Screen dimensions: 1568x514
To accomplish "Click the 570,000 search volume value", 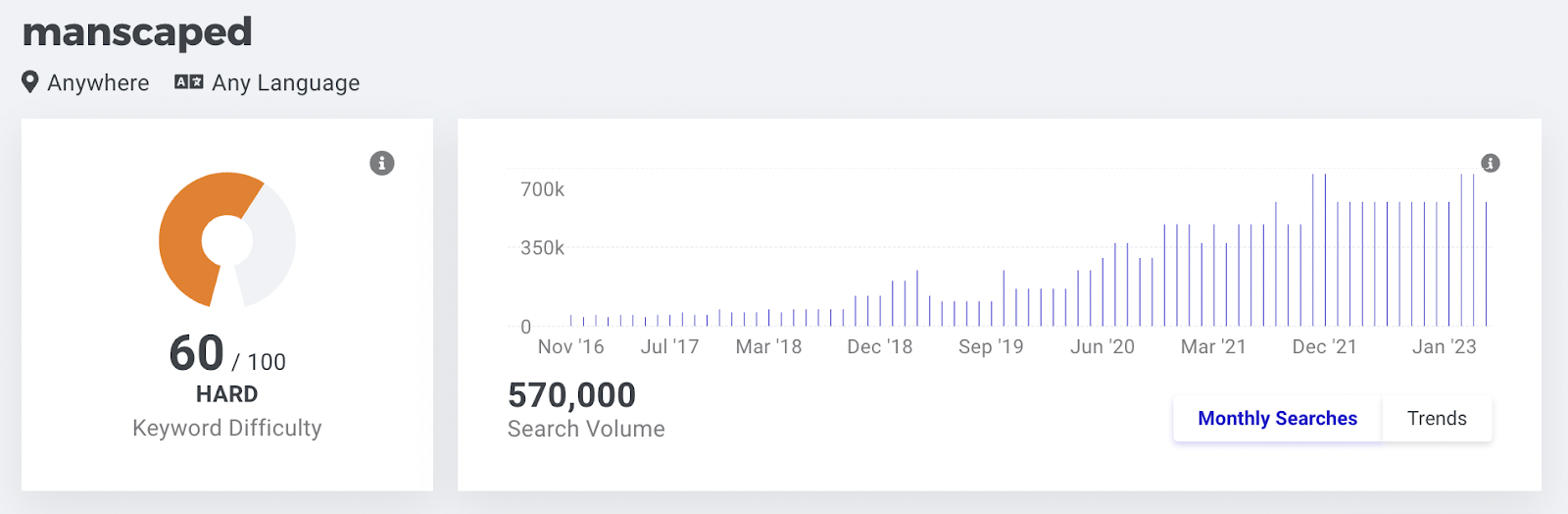I will pyautogui.click(x=571, y=395).
